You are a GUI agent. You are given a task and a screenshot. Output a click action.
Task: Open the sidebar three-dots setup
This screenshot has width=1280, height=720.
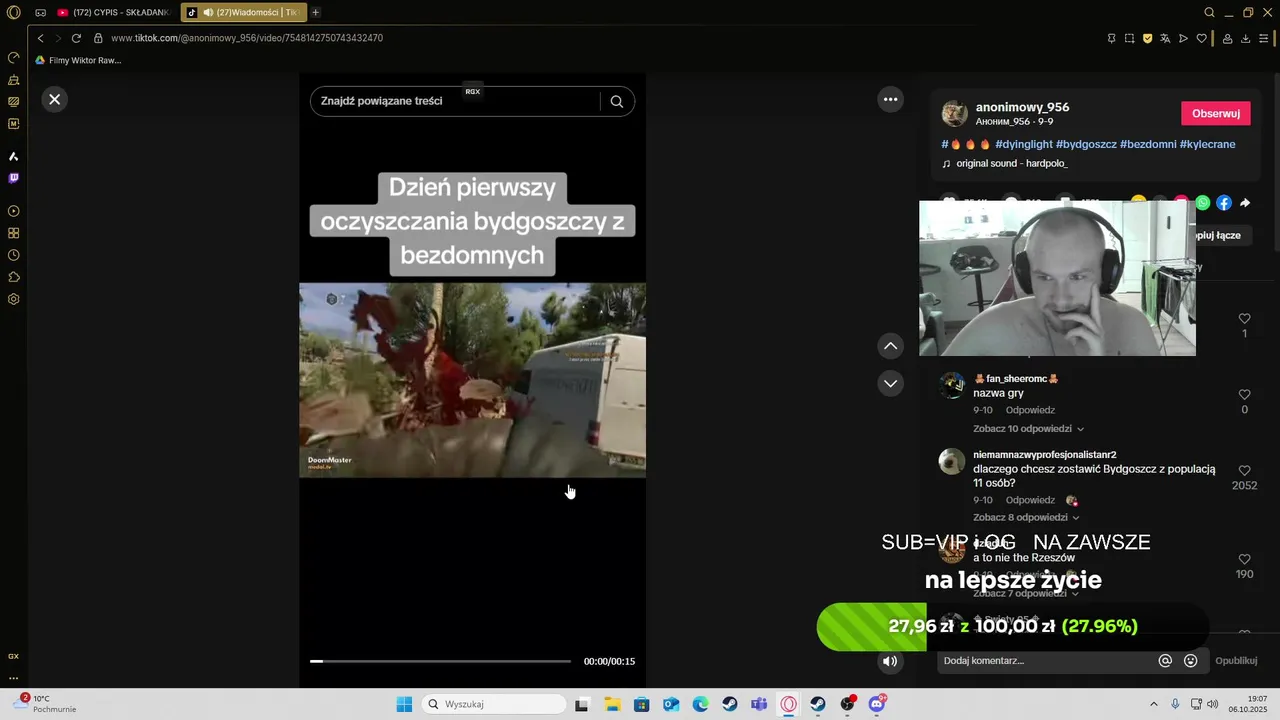pyautogui.click(x=14, y=678)
